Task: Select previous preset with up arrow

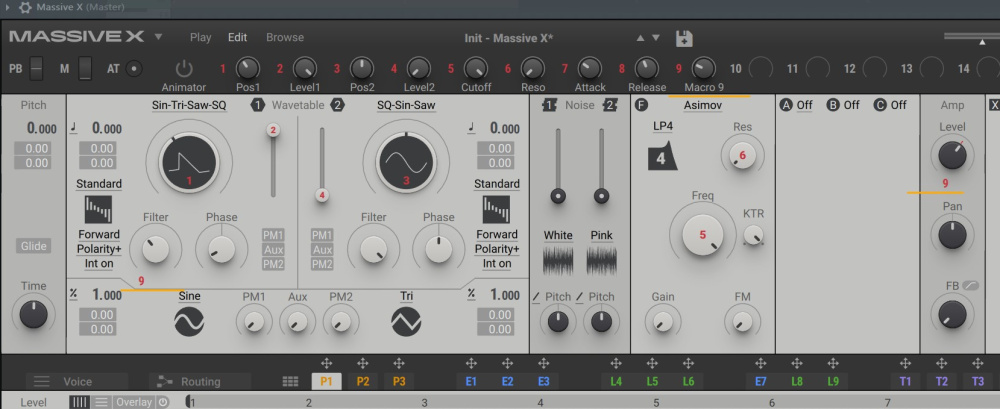Action: coord(640,38)
